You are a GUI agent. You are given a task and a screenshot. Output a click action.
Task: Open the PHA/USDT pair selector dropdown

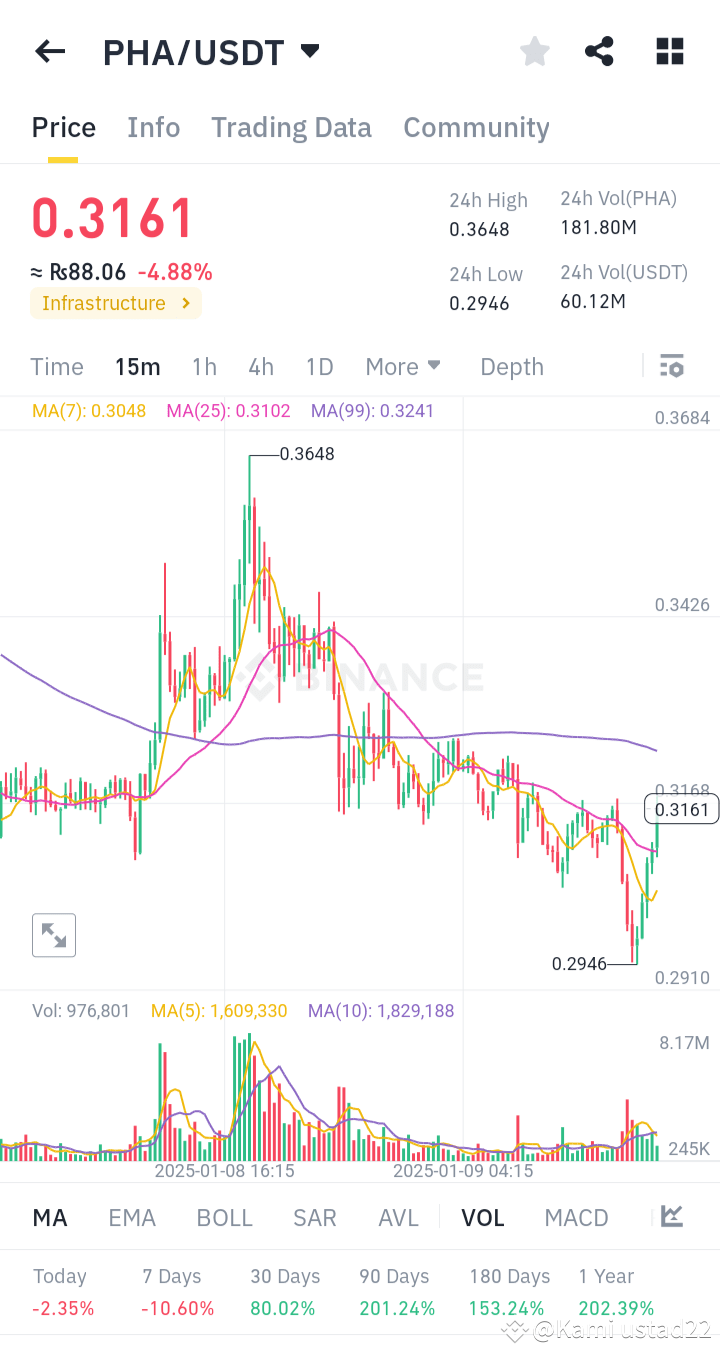click(x=309, y=51)
